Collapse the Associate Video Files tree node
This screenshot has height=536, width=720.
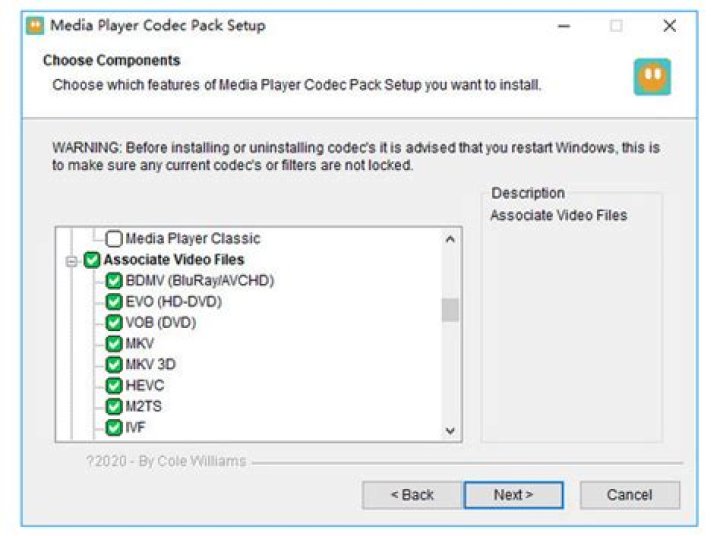click(x=71, y=261)
